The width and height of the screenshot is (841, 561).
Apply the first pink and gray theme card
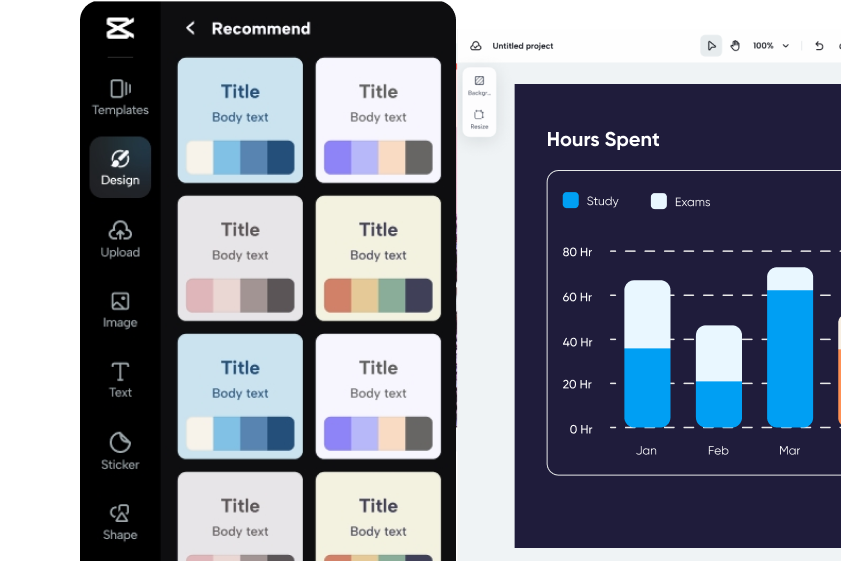pyautogui.click(x=240, y=258)
